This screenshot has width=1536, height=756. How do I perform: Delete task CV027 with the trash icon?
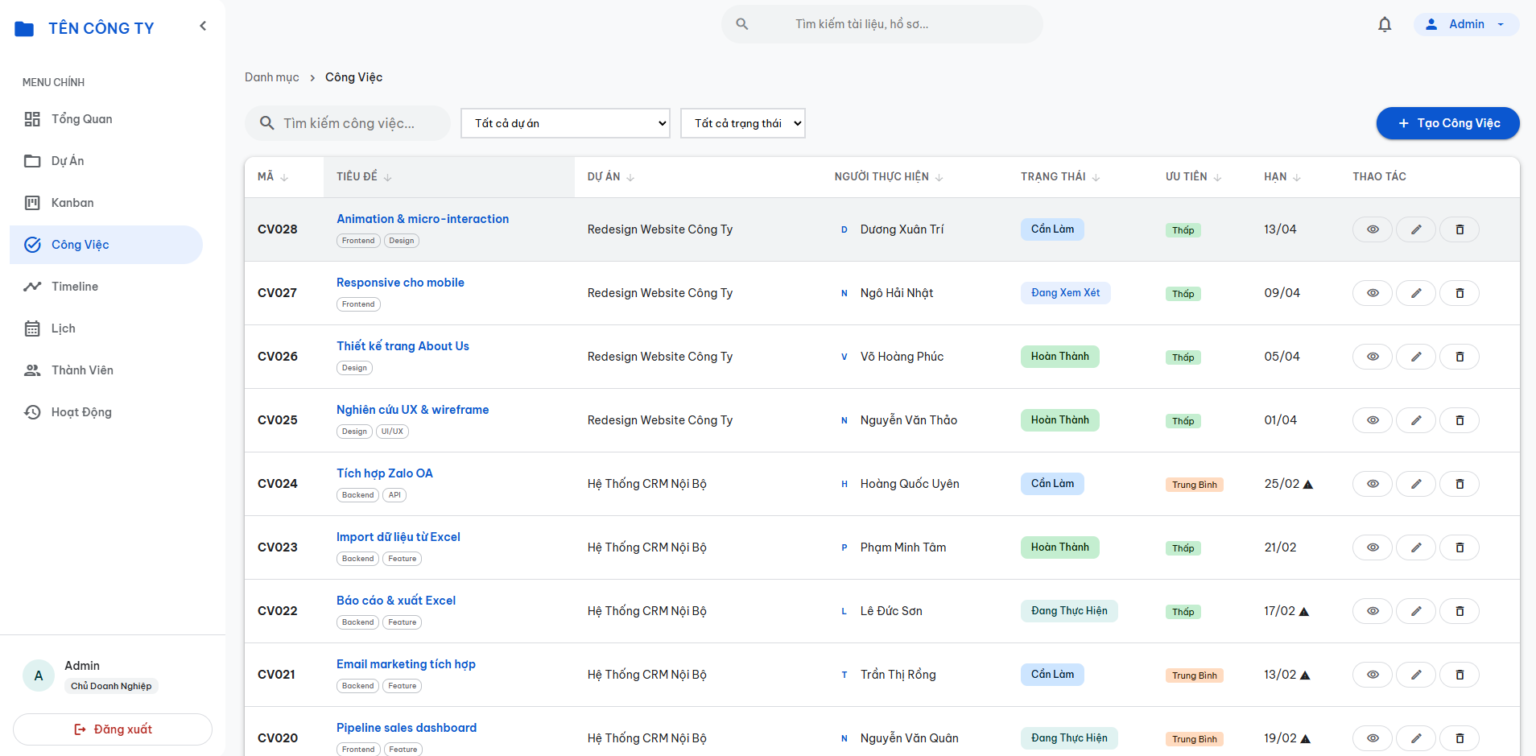(x=1459, y=293)
